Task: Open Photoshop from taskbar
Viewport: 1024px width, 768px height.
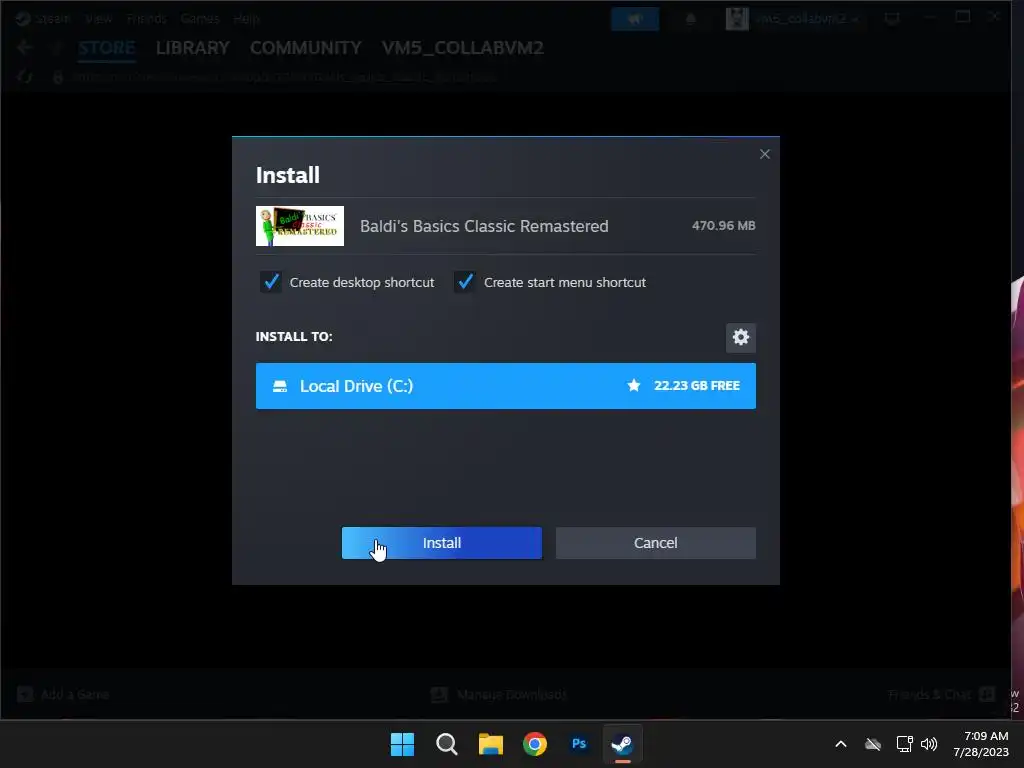Action: [579, 744]
